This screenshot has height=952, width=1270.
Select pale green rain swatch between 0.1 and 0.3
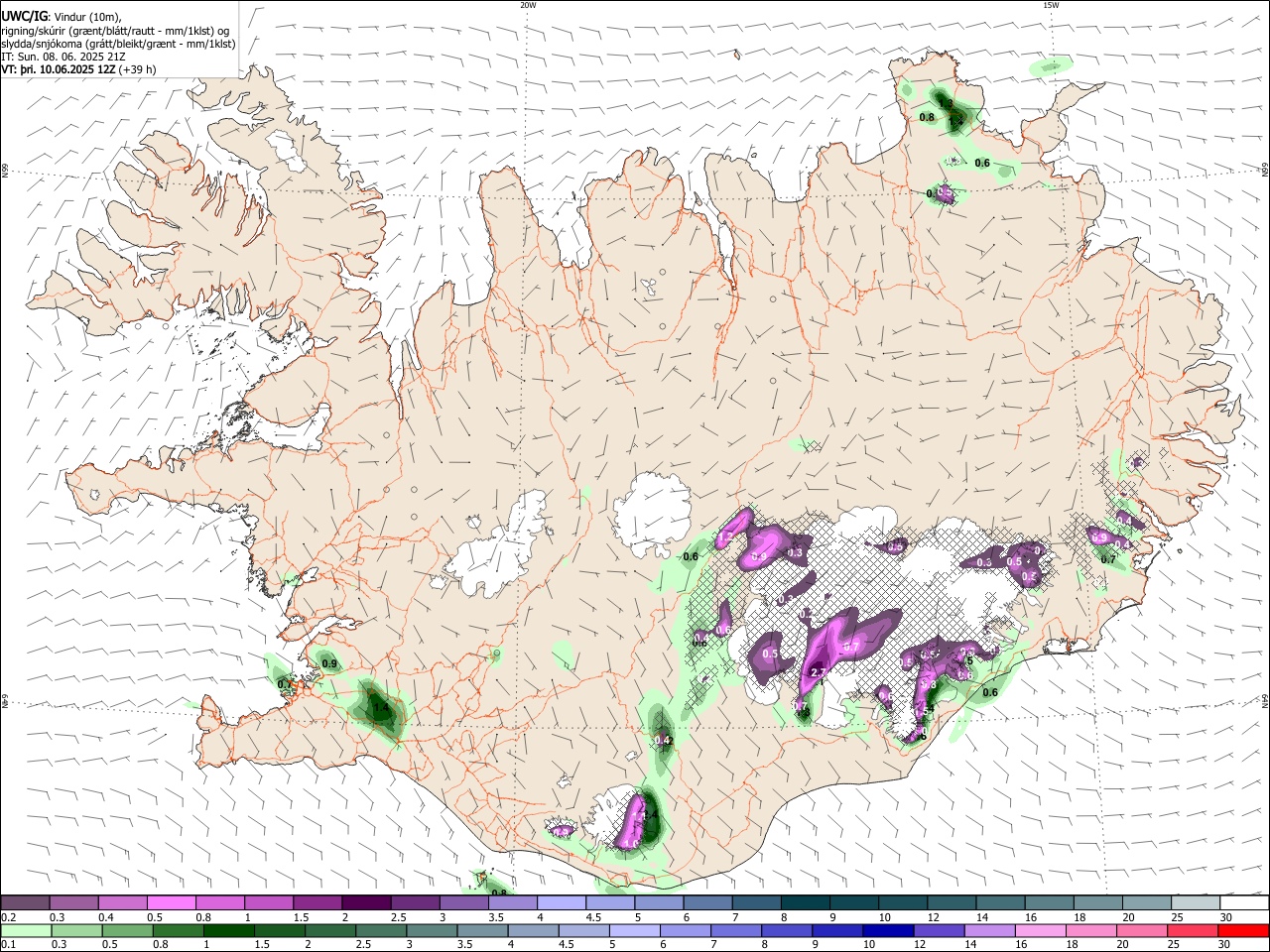click(x=26, y=930)
